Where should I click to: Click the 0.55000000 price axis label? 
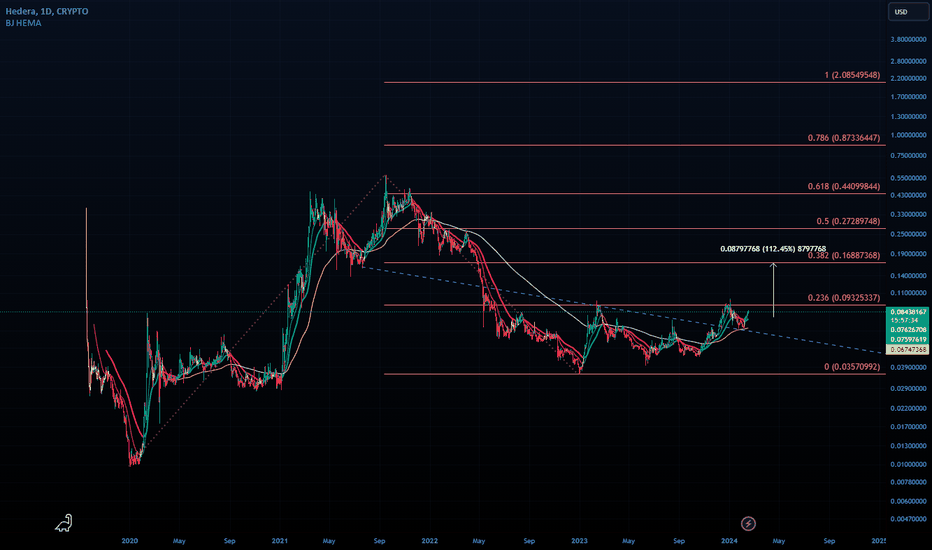[908, 178]
